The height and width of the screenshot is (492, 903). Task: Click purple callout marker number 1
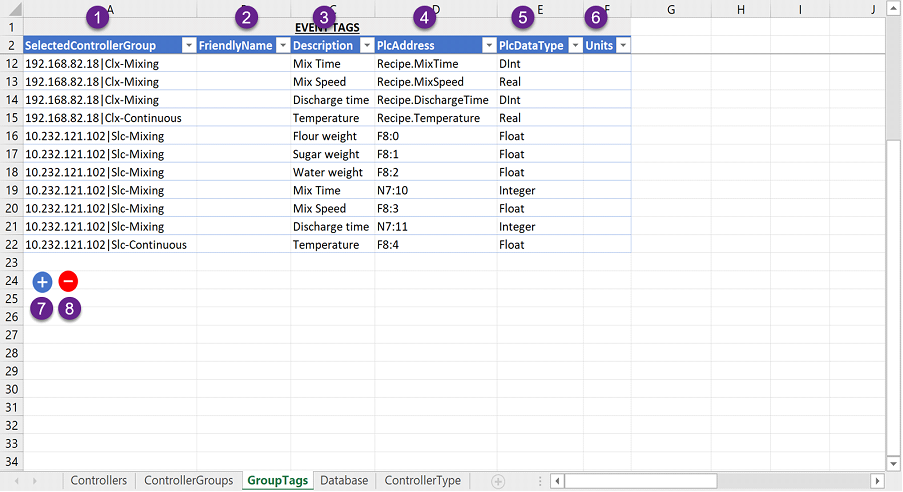96,17
